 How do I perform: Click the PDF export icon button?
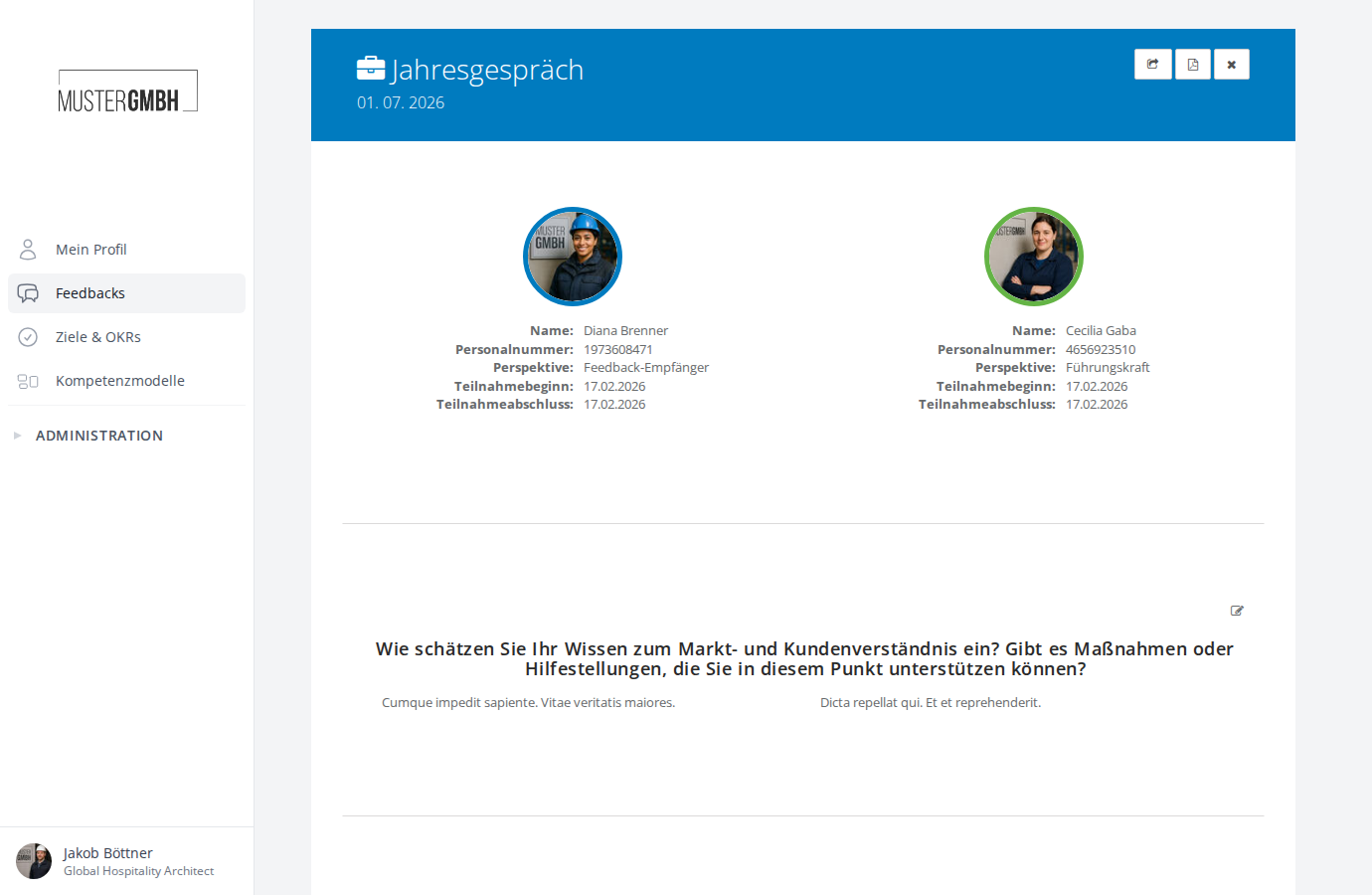[1193, 65]
